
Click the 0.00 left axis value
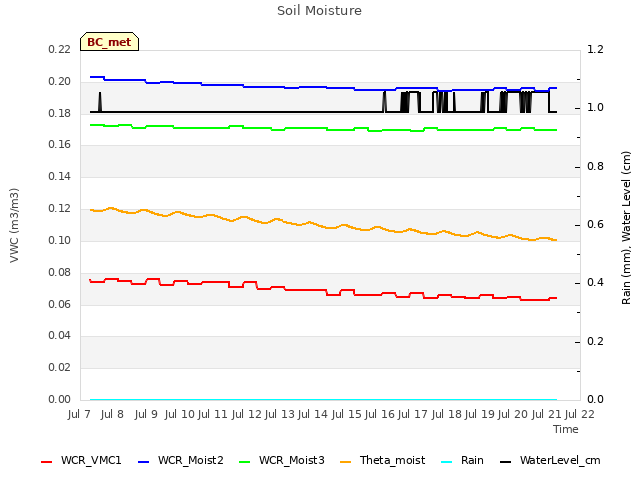[x=60, y=399]
